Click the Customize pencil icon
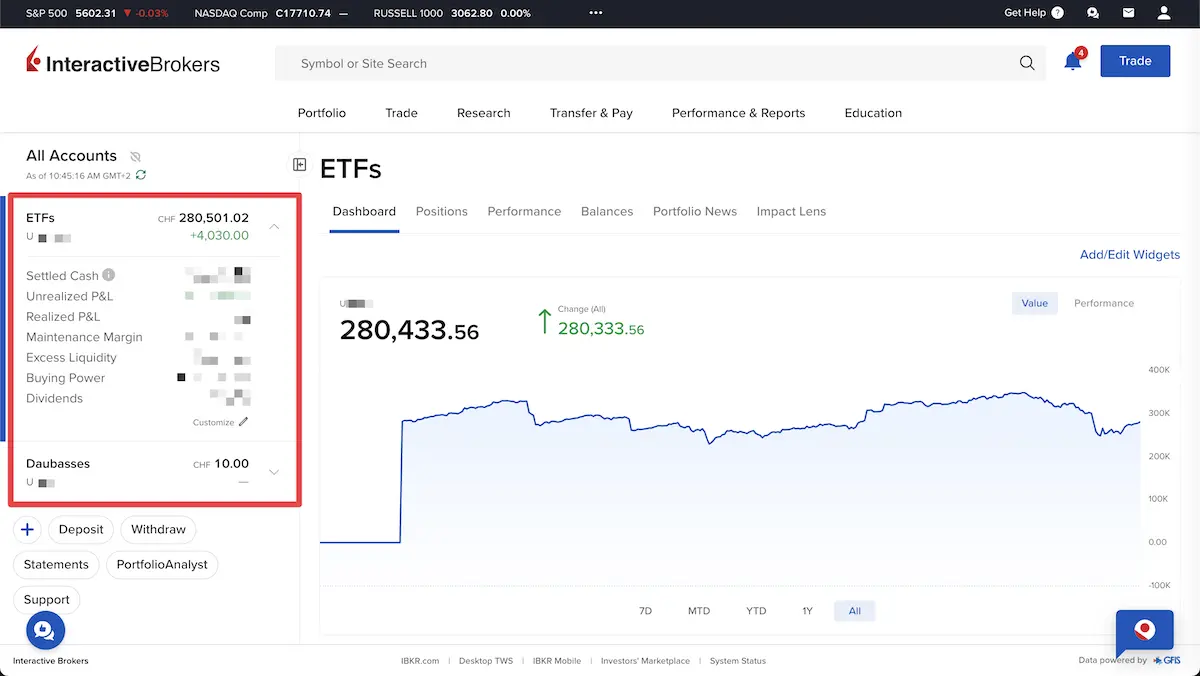 click(x=243, y=422)
